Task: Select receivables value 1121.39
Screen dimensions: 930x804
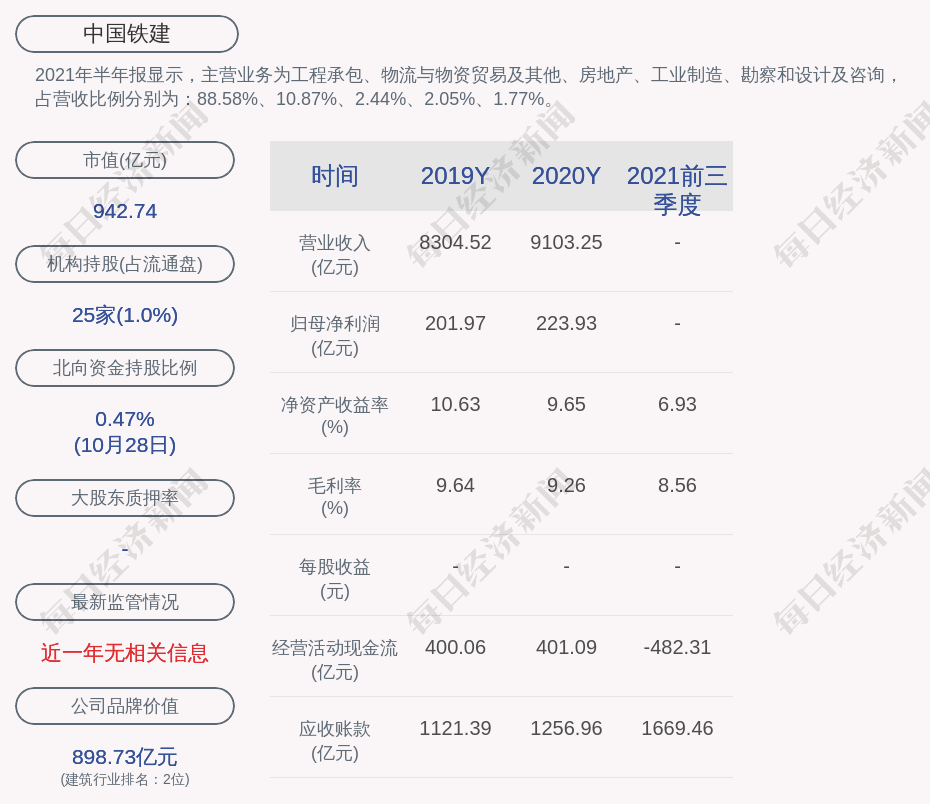Action: [456, 728]
